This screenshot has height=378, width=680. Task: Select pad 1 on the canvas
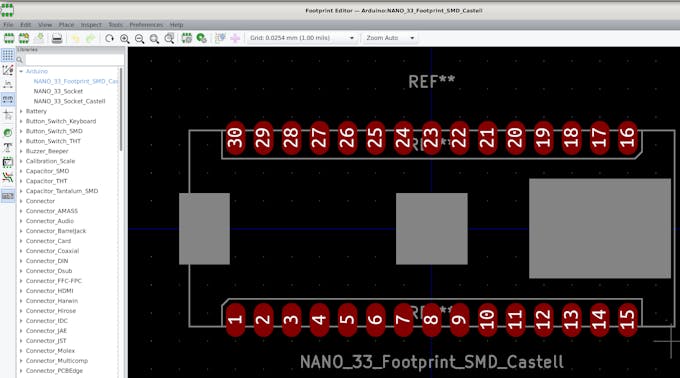click(235, 320)
